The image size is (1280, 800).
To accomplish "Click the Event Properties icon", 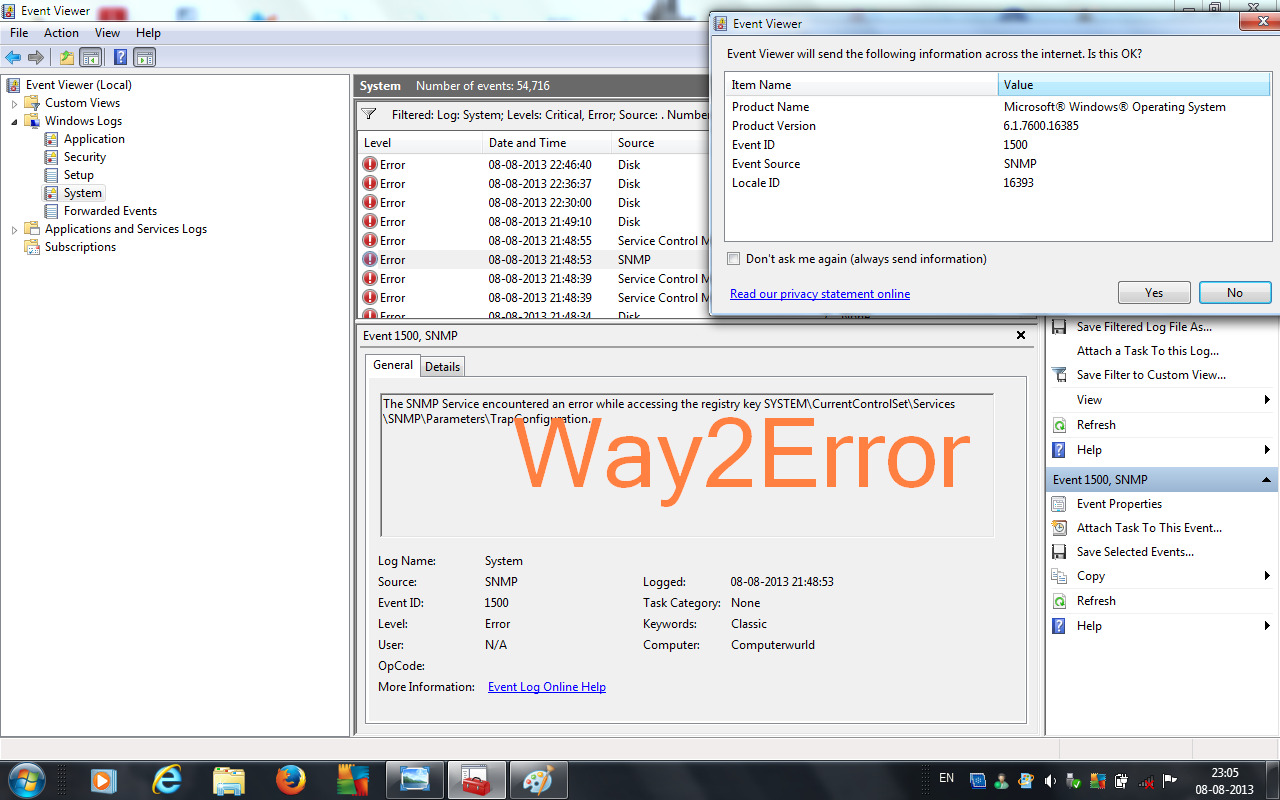I will click(1059, 503).
